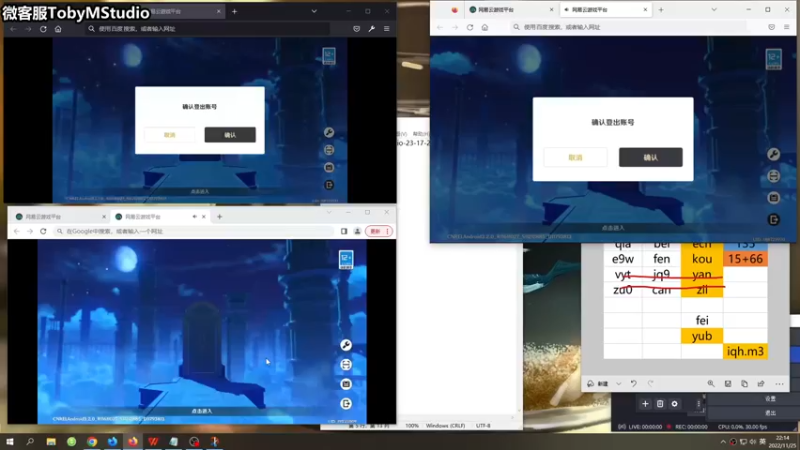Reload the page in dark Firefox window
This screenshot has height=450, width=800.
(43, 29)
